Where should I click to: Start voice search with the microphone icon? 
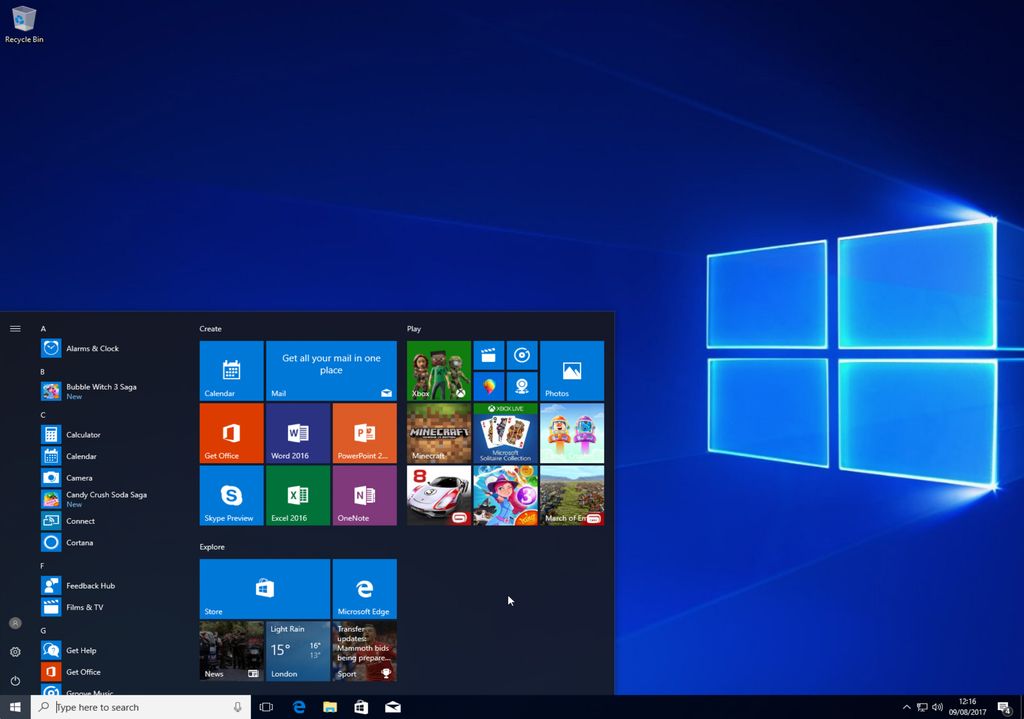tap(236, 707)
